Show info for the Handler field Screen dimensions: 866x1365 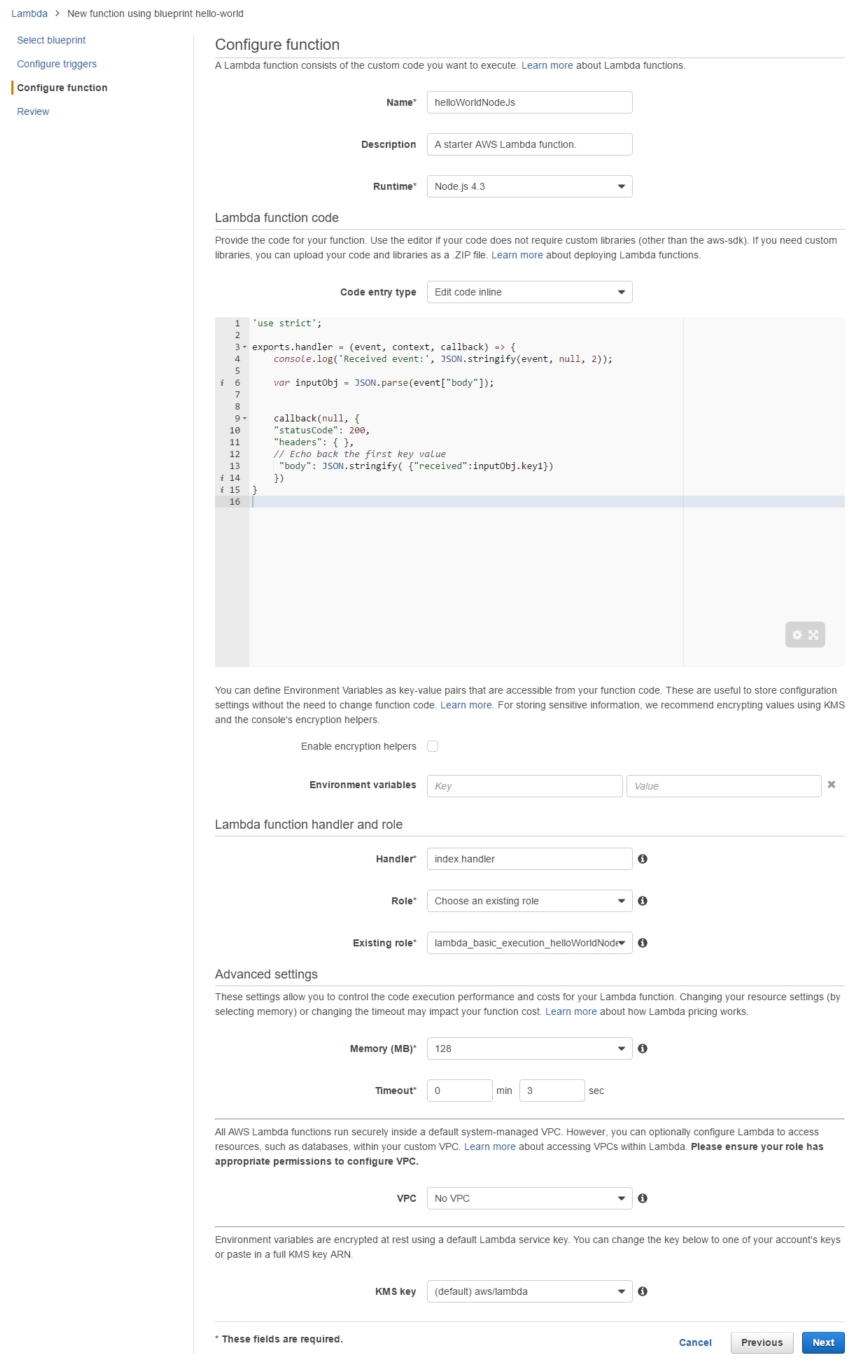click(x=643, y=858)
